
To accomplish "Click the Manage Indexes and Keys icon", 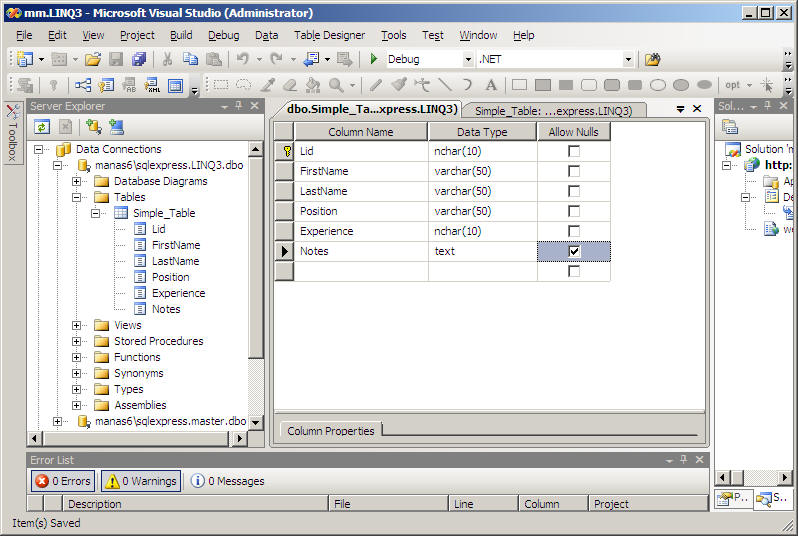I will coord(106,85).
